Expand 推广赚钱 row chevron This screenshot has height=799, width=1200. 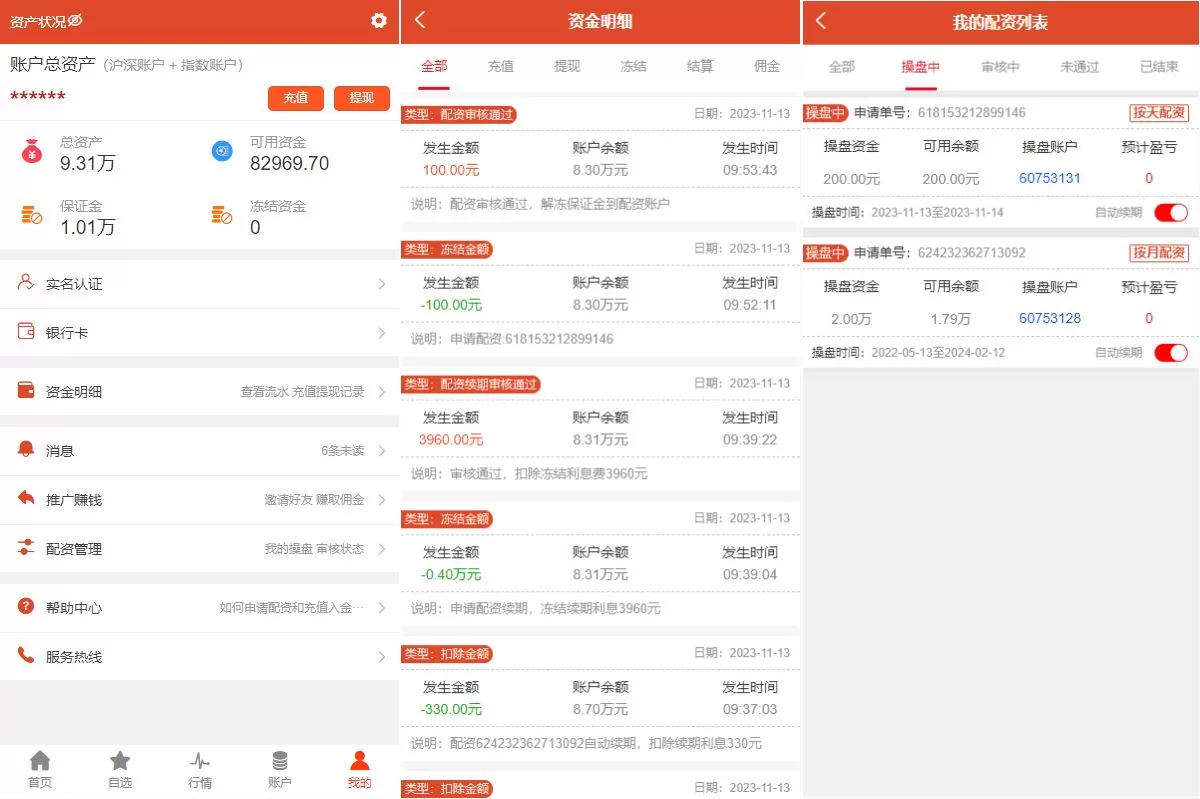(382, 500)
